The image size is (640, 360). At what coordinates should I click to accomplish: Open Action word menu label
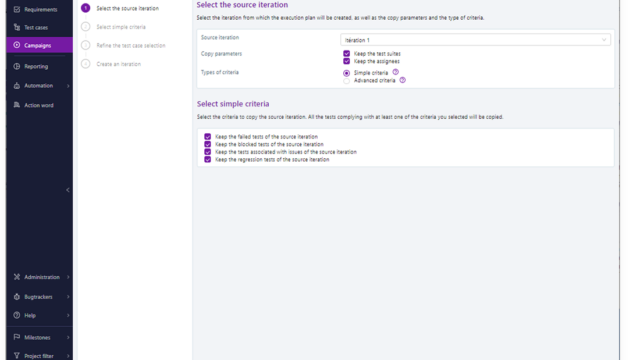tap(39, 105)
